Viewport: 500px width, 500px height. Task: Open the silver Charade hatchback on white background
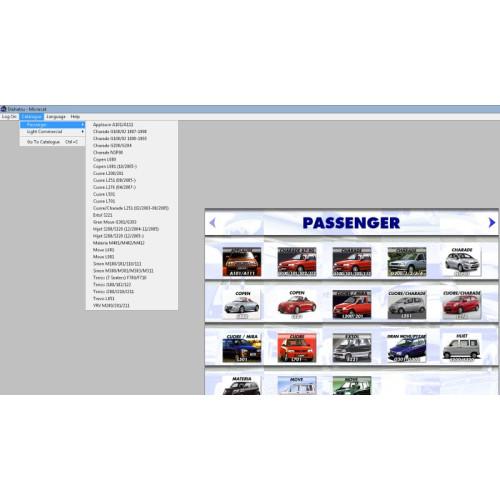click(x=462, y=262)
